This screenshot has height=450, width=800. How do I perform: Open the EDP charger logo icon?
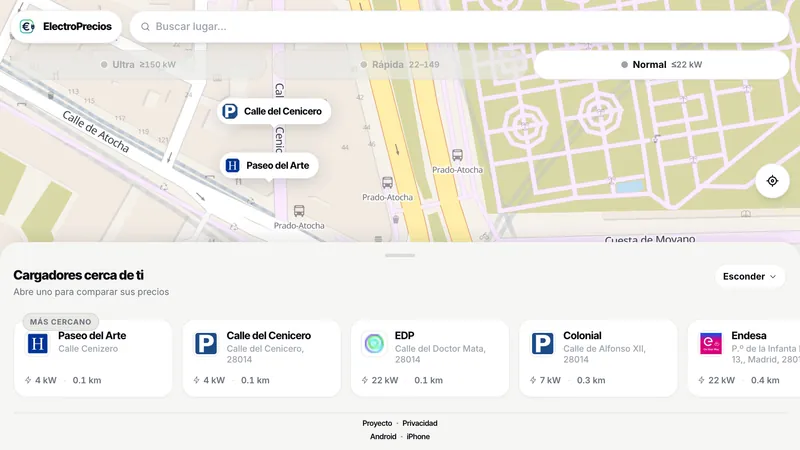(374, 343)
